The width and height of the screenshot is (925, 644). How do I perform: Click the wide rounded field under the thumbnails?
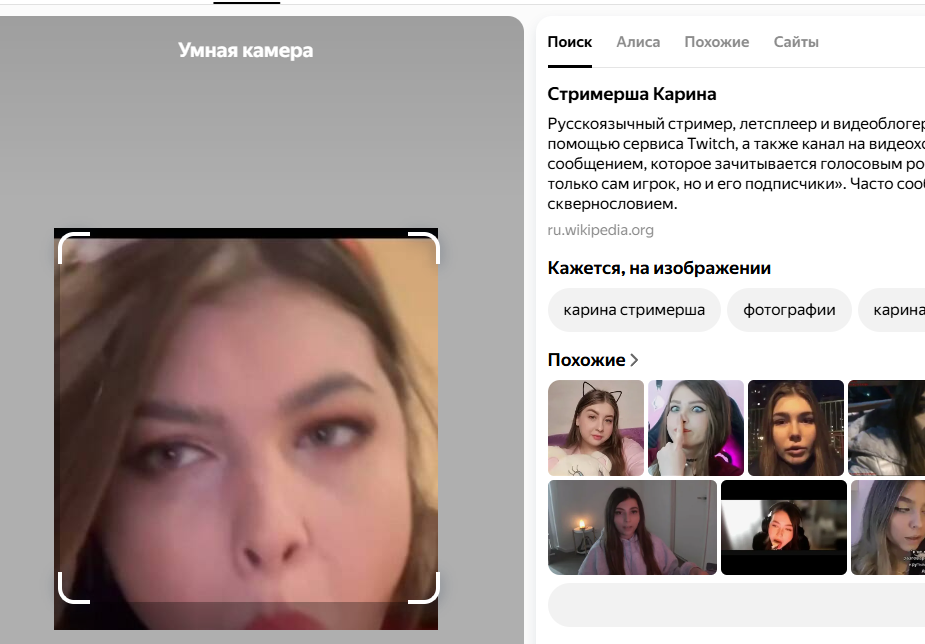click(x=736, y=605)
